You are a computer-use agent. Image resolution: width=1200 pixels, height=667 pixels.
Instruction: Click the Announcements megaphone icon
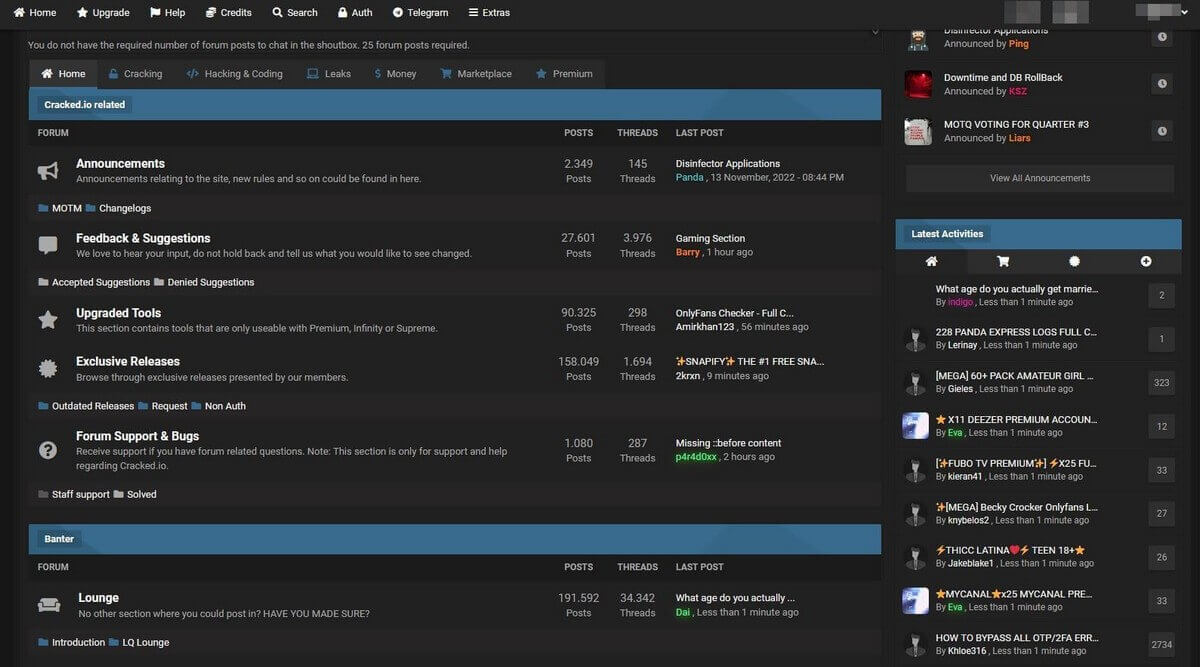tap(47, 171)
